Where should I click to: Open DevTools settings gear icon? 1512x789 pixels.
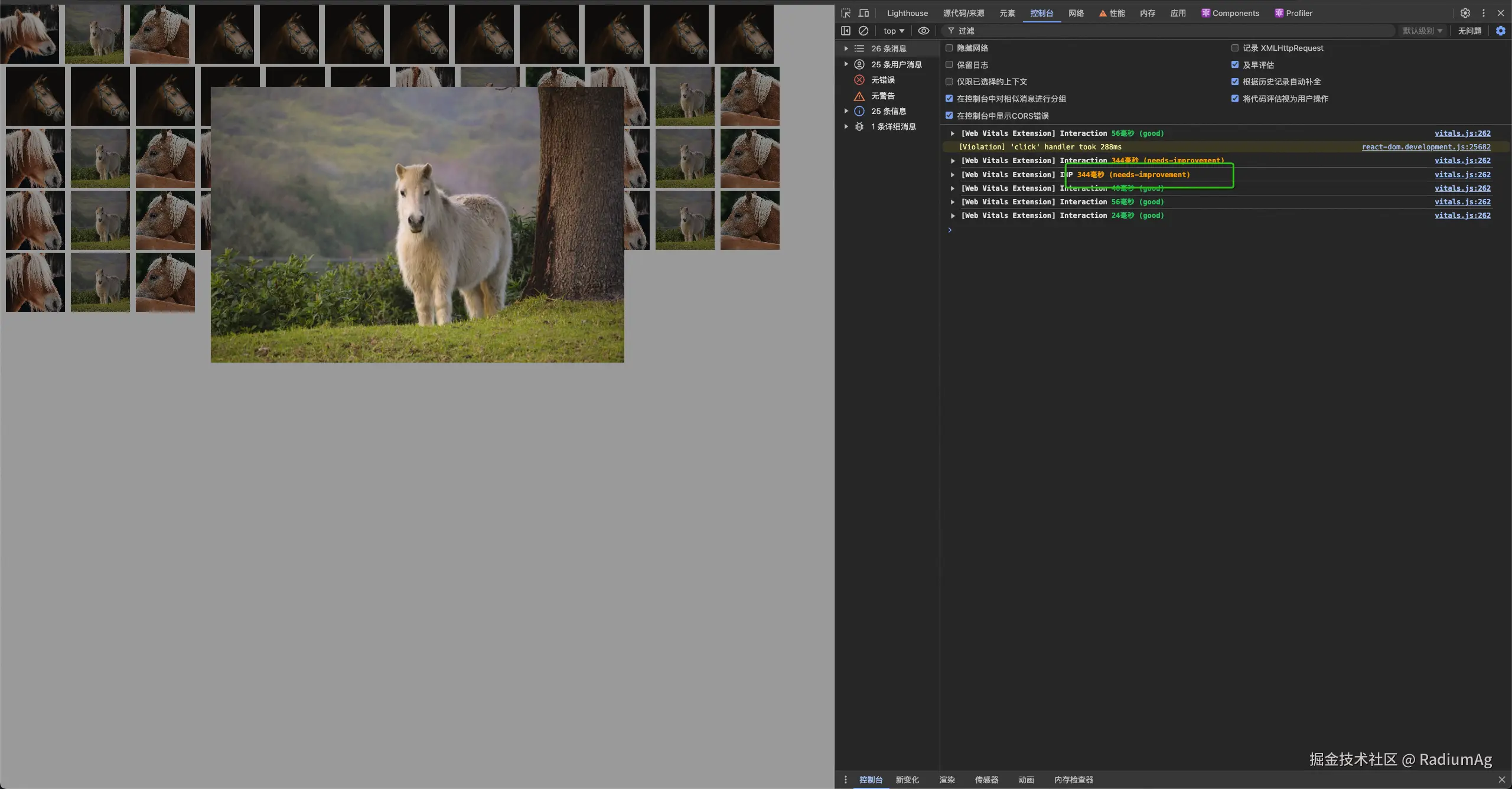pos(1465,13)
